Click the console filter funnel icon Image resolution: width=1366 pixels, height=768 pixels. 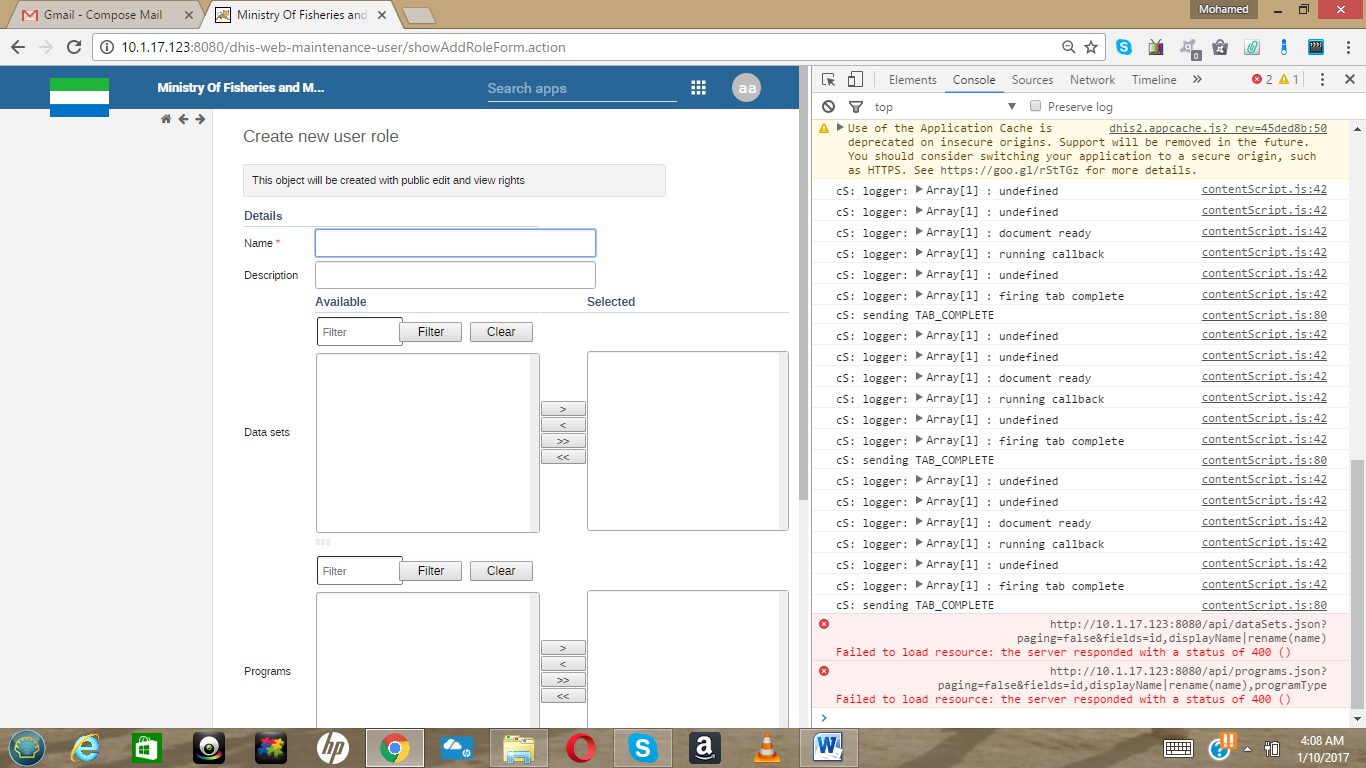856,107
